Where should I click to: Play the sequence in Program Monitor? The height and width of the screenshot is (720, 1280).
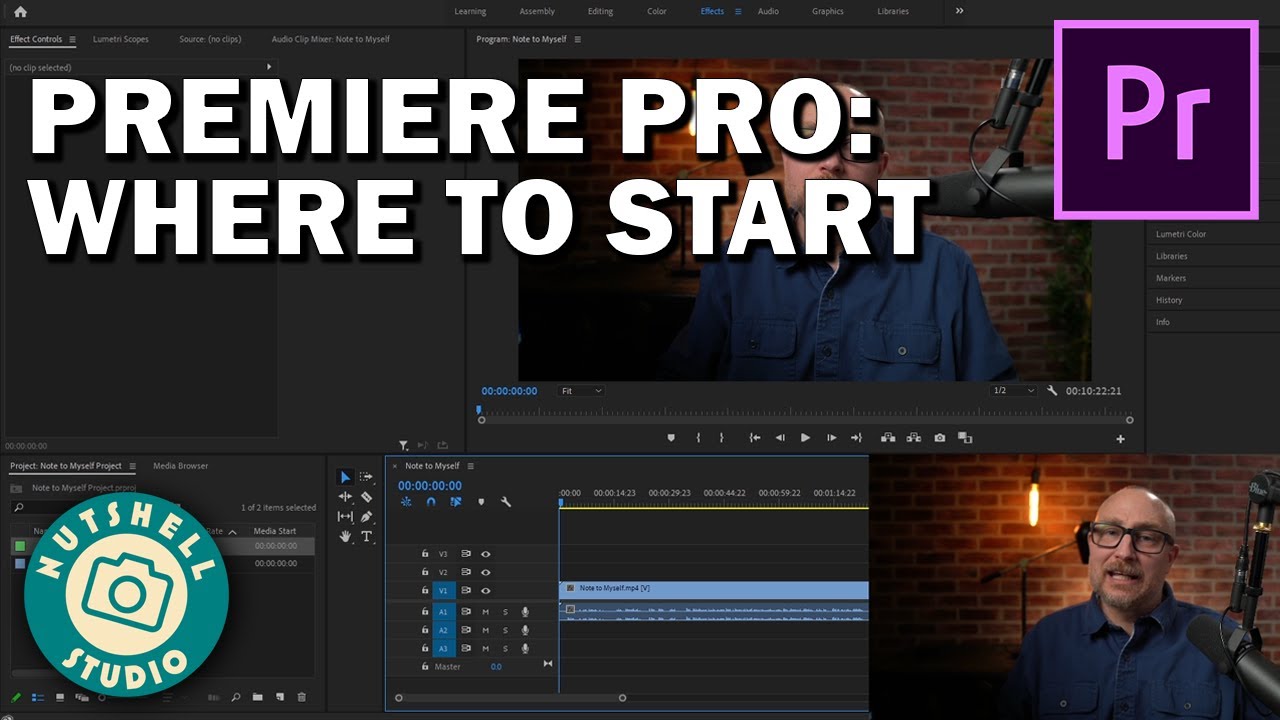805,438
